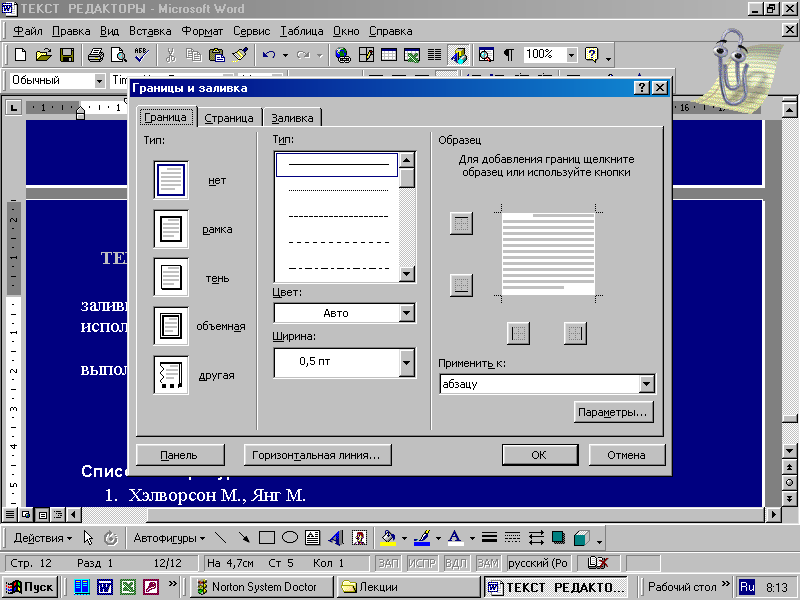Click the Undo arrow icon

click(269, 55)
